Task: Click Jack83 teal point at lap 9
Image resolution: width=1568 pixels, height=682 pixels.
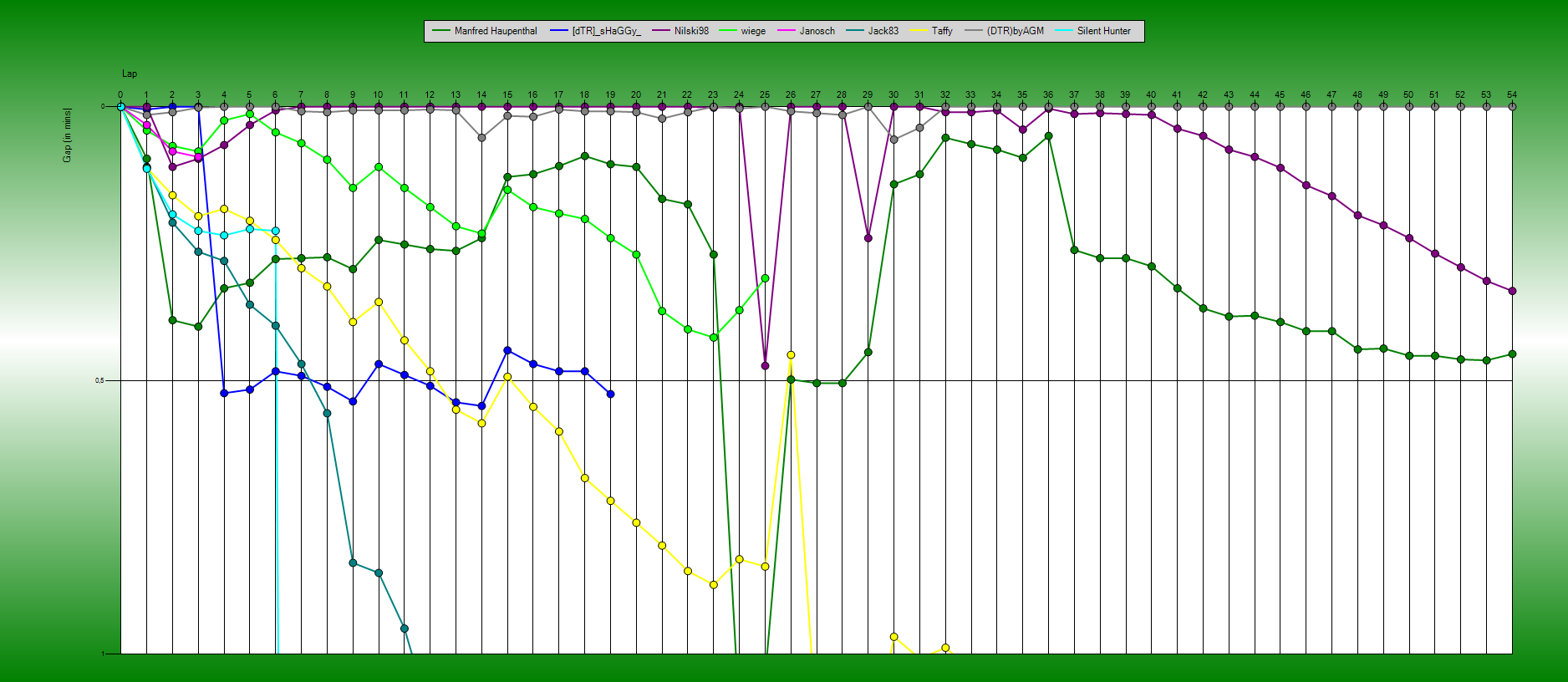Action: (353, 563)
